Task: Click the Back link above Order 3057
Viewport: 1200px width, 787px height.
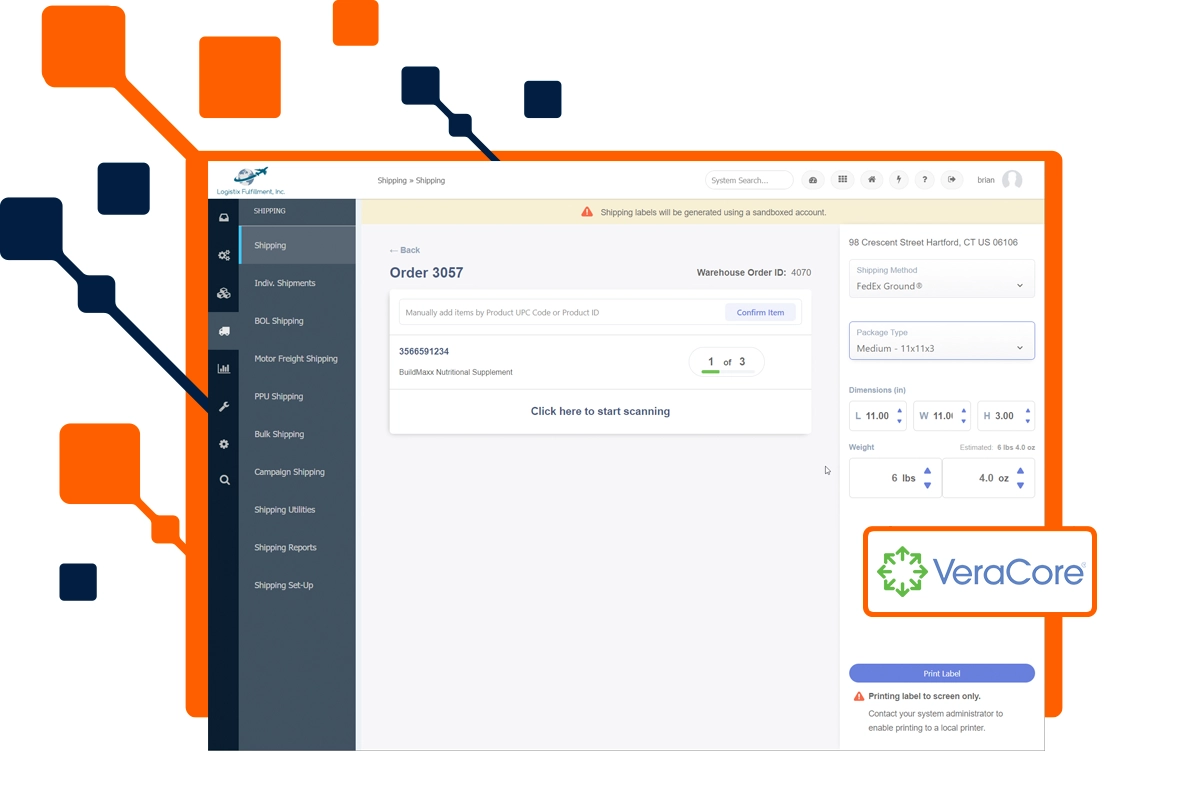Action: pyautogui.click(x=403, y=249)
